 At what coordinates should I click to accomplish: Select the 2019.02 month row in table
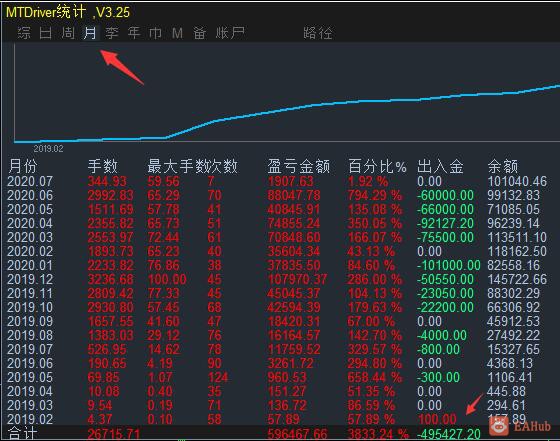30,419
